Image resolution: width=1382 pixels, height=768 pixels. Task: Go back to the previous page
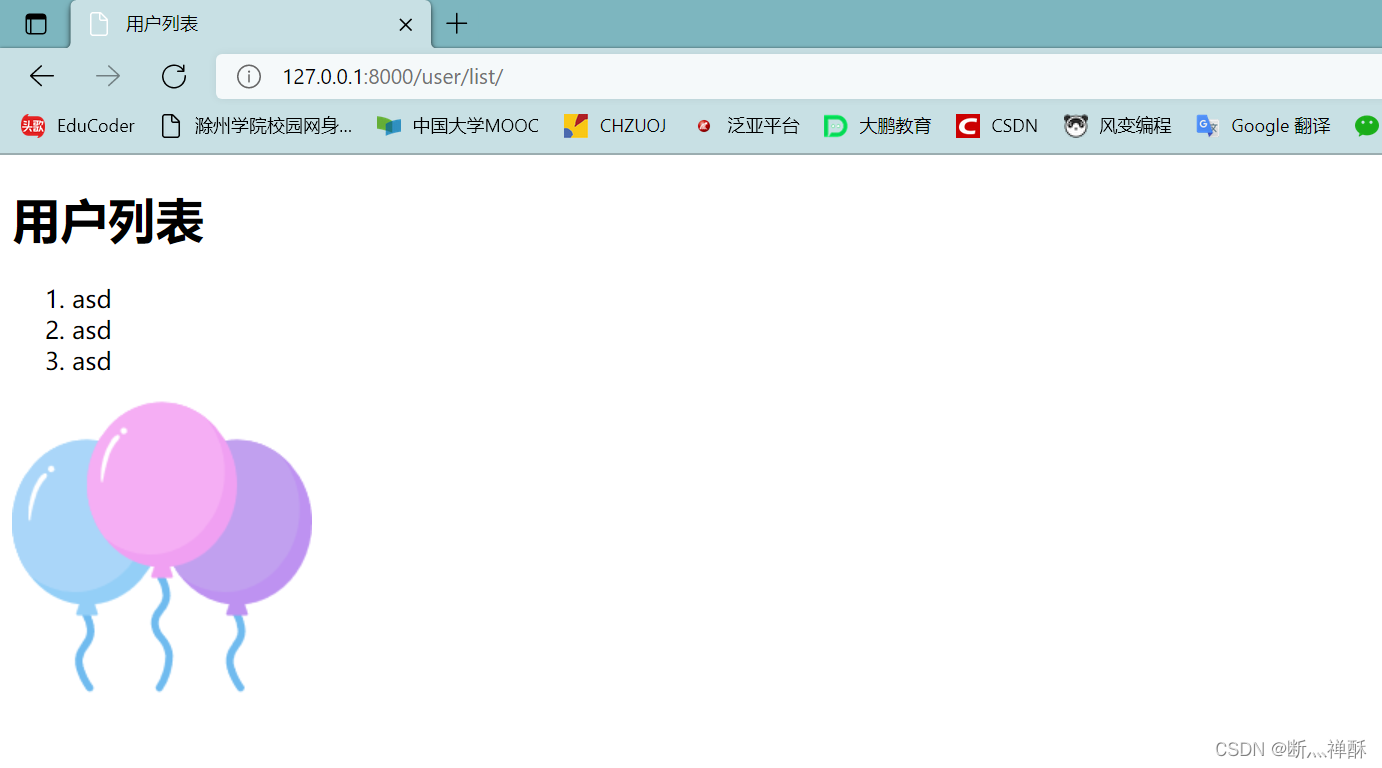(x=42, y=76)
